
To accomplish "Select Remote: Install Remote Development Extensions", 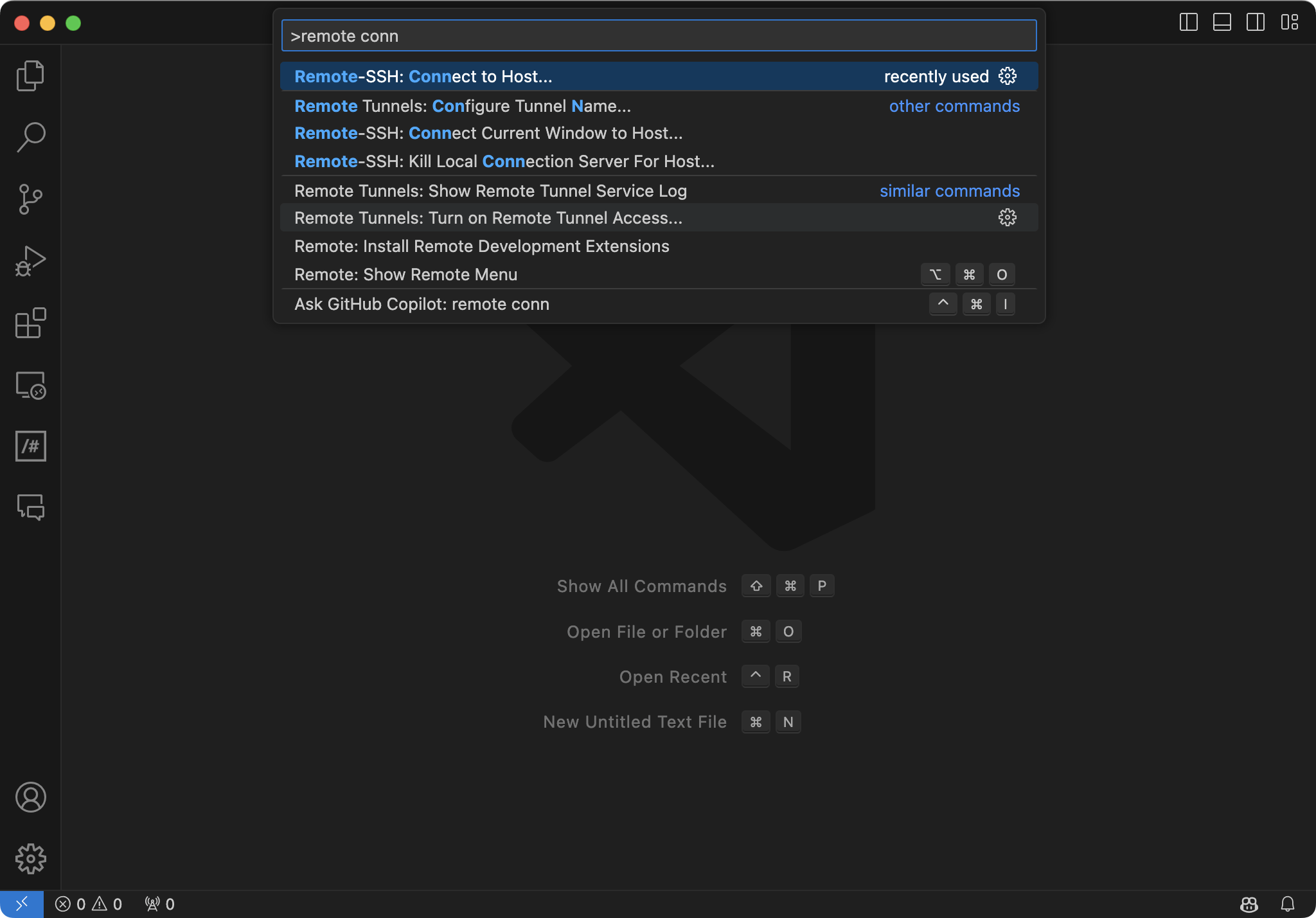I will tap(659, 246).
